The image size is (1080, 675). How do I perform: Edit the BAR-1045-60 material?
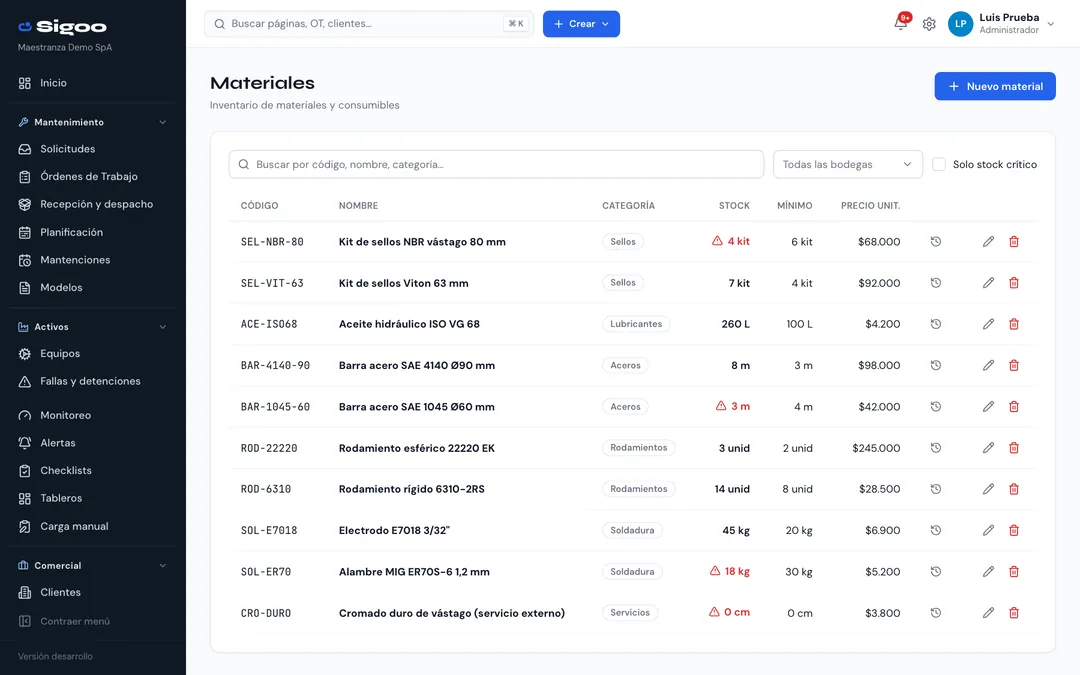pyautogui.click(x=988, y=407)
